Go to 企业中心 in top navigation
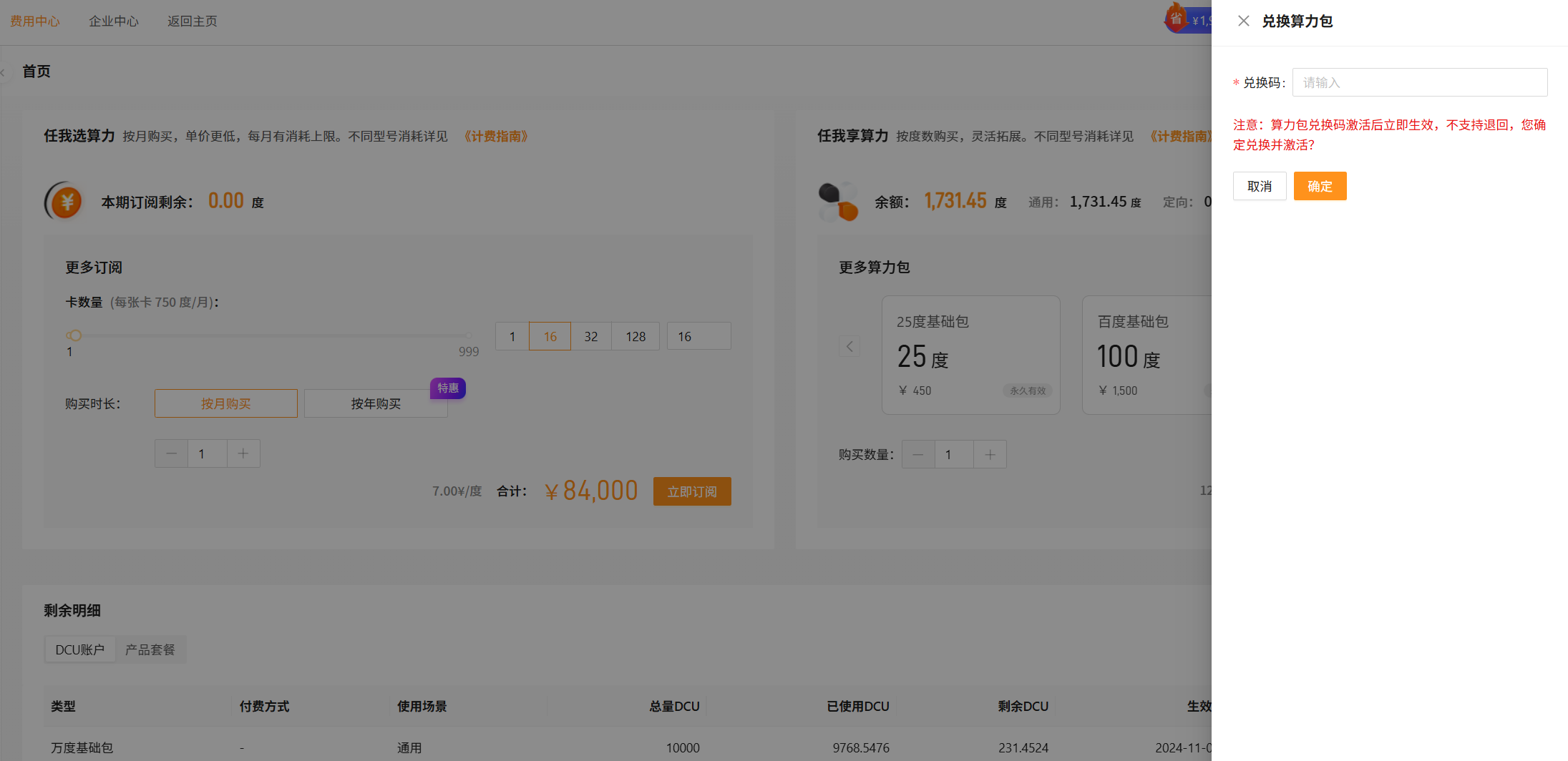 coord(114,21)
